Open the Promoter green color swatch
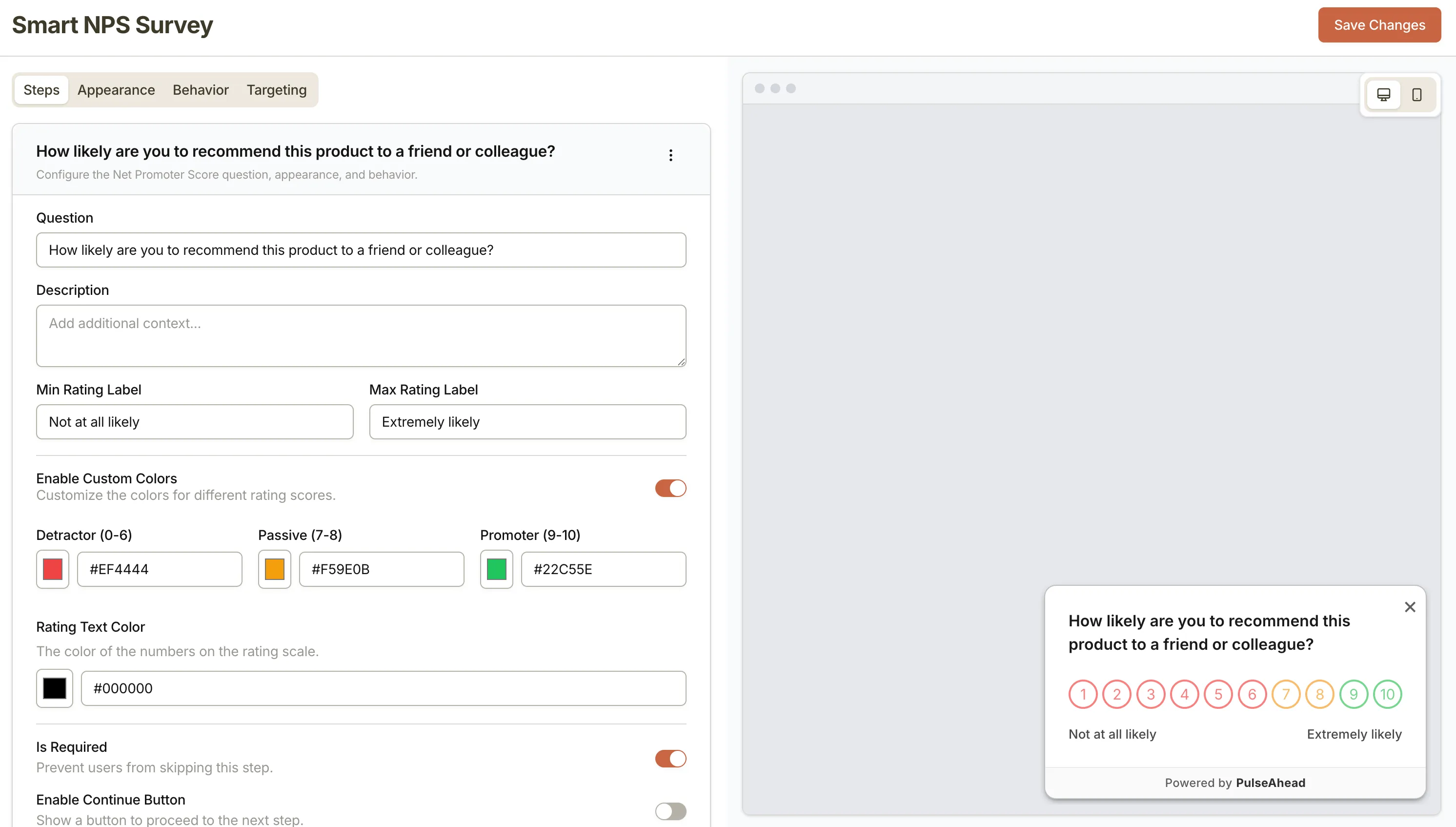The width and height of the screenshot is (1456, 827). (x=496, y=569)
